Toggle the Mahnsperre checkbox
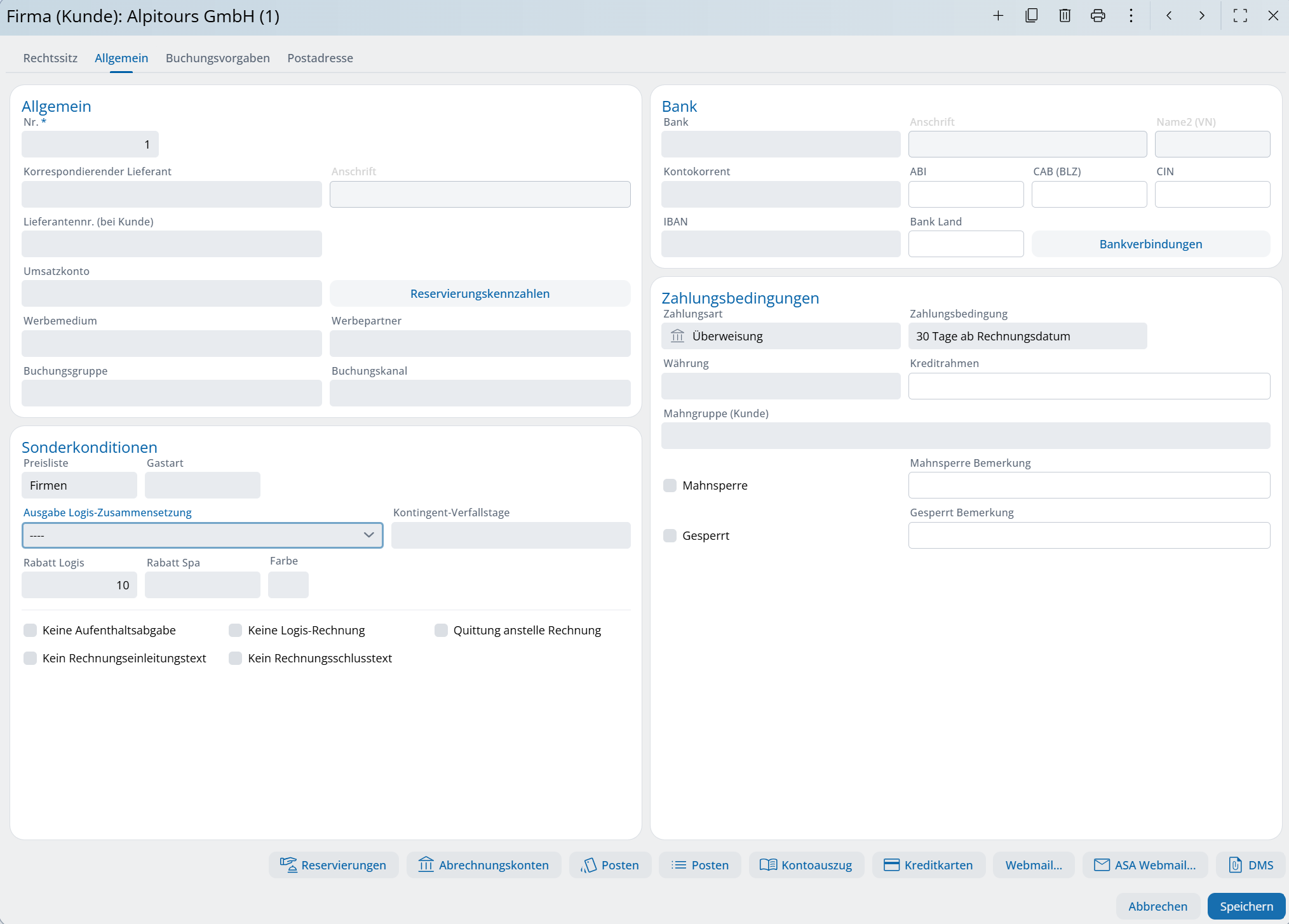Viewport: 1289px width, 924px height. 670,485
